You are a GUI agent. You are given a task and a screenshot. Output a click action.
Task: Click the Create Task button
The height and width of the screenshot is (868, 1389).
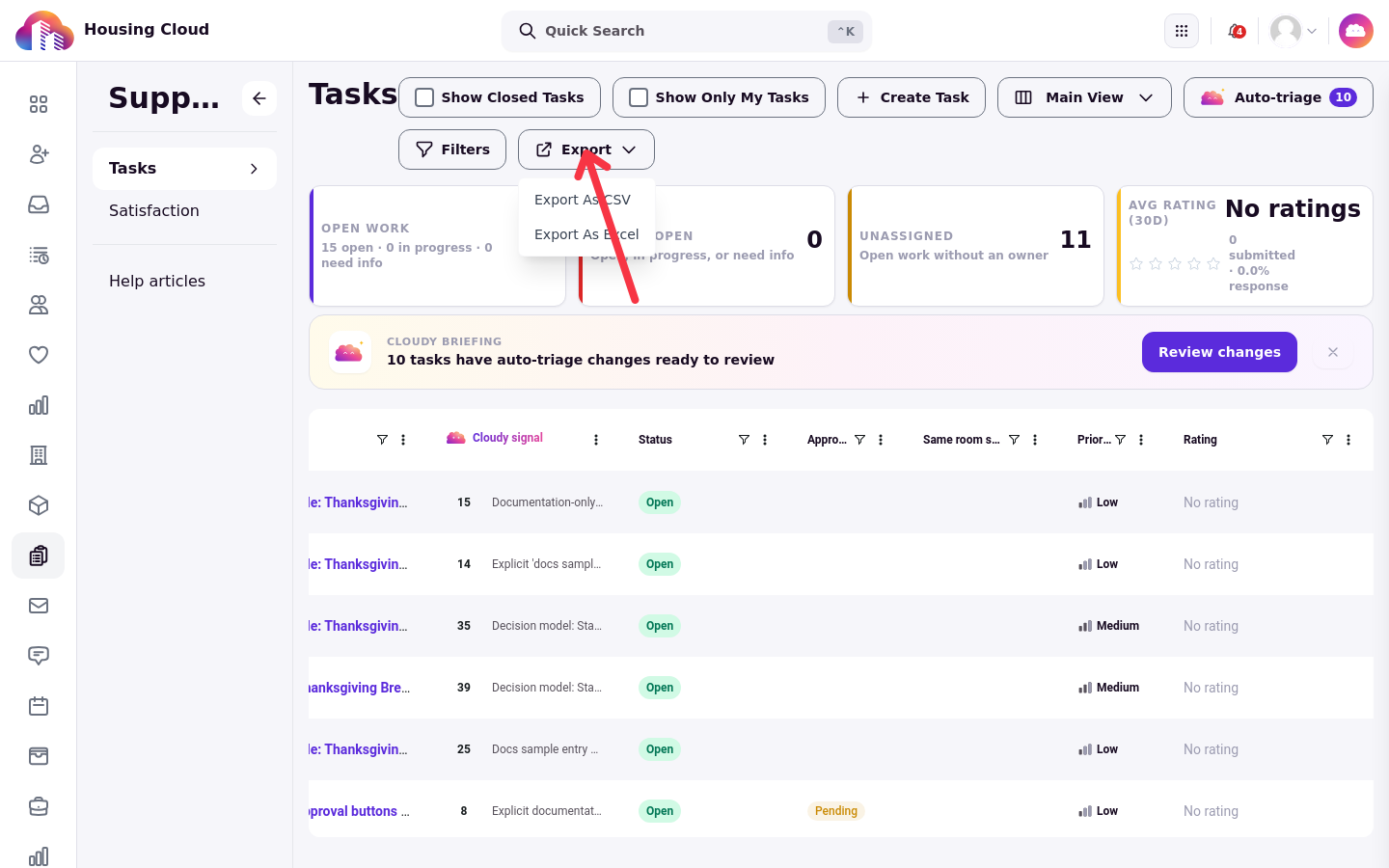pos(912,97)
